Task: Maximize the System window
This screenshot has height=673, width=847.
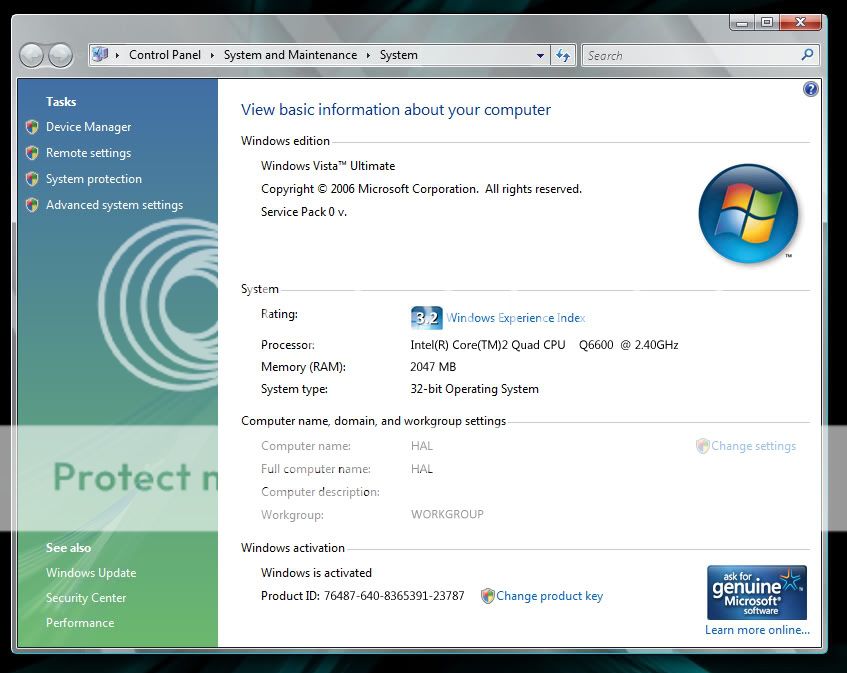Action: [x=767, y=22]
